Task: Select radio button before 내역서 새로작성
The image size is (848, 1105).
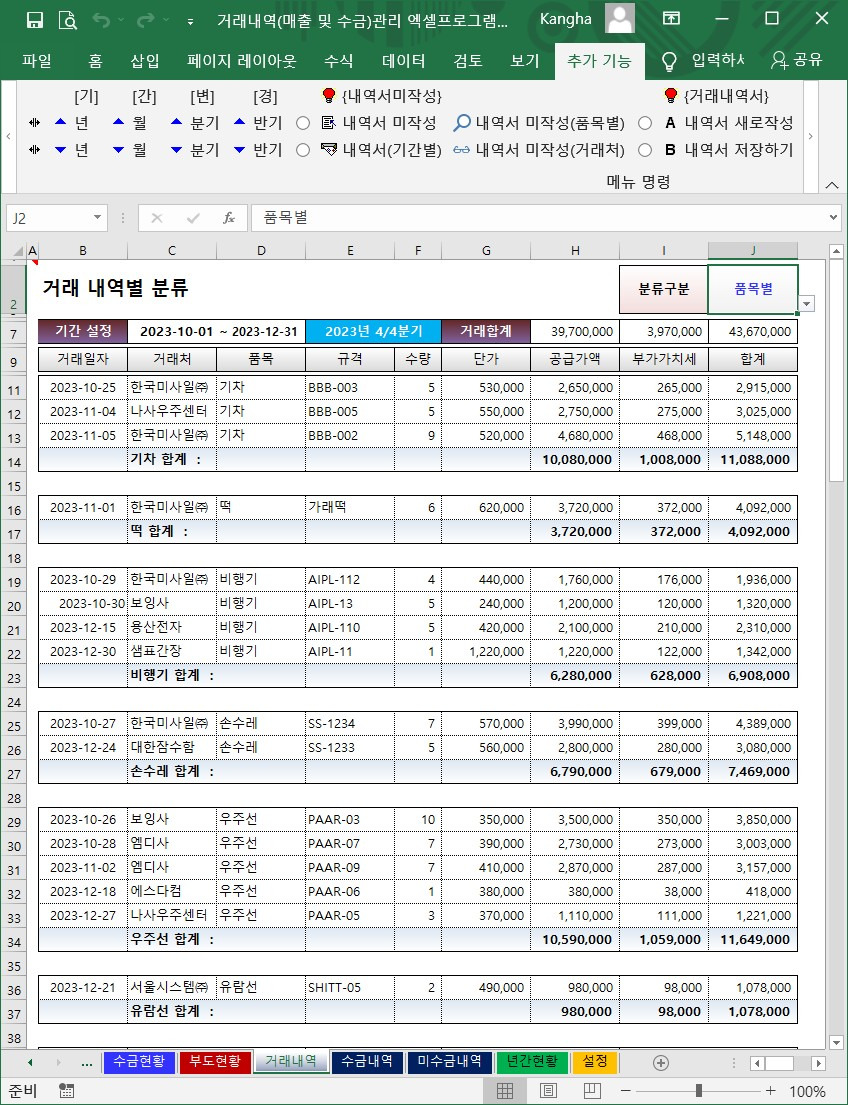Action: pos(645,123)
